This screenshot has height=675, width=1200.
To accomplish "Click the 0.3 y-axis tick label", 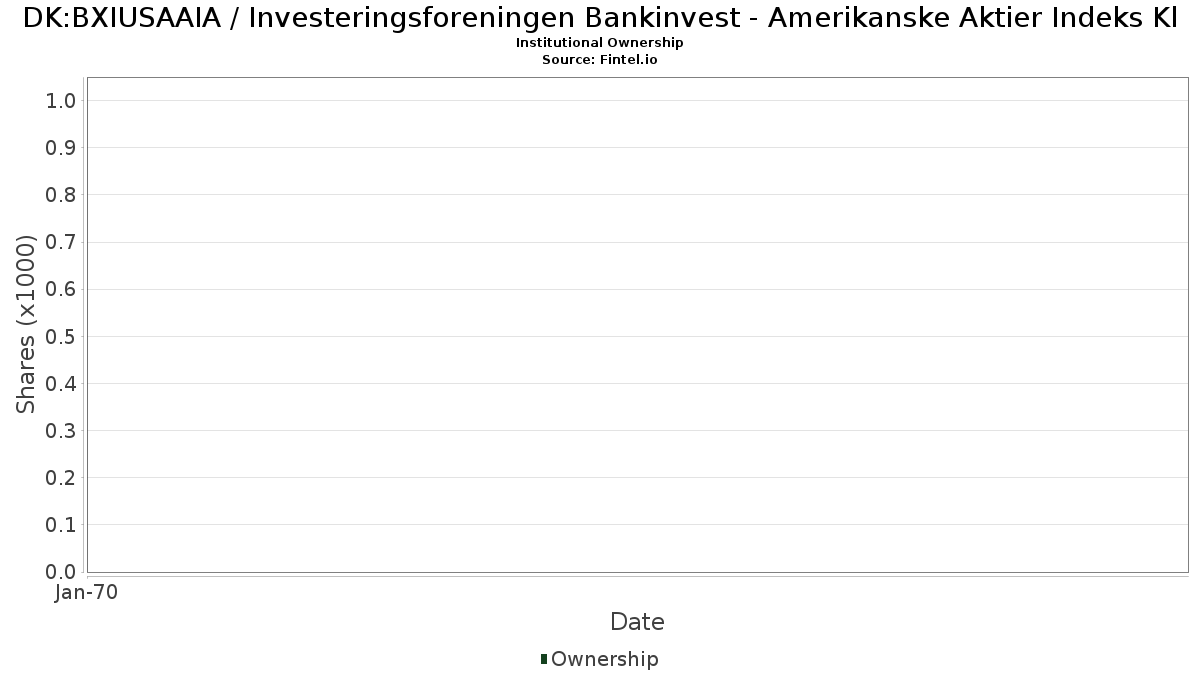I will (62, 431).
